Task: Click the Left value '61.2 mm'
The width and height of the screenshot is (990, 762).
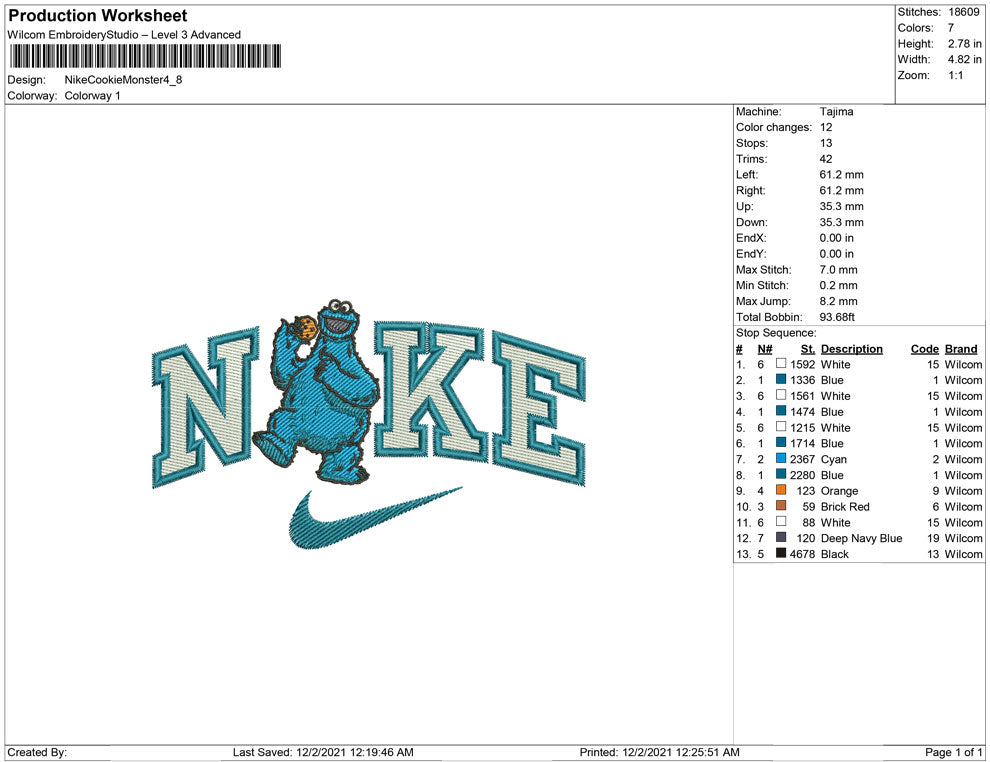Action: [x=842, y=175]
